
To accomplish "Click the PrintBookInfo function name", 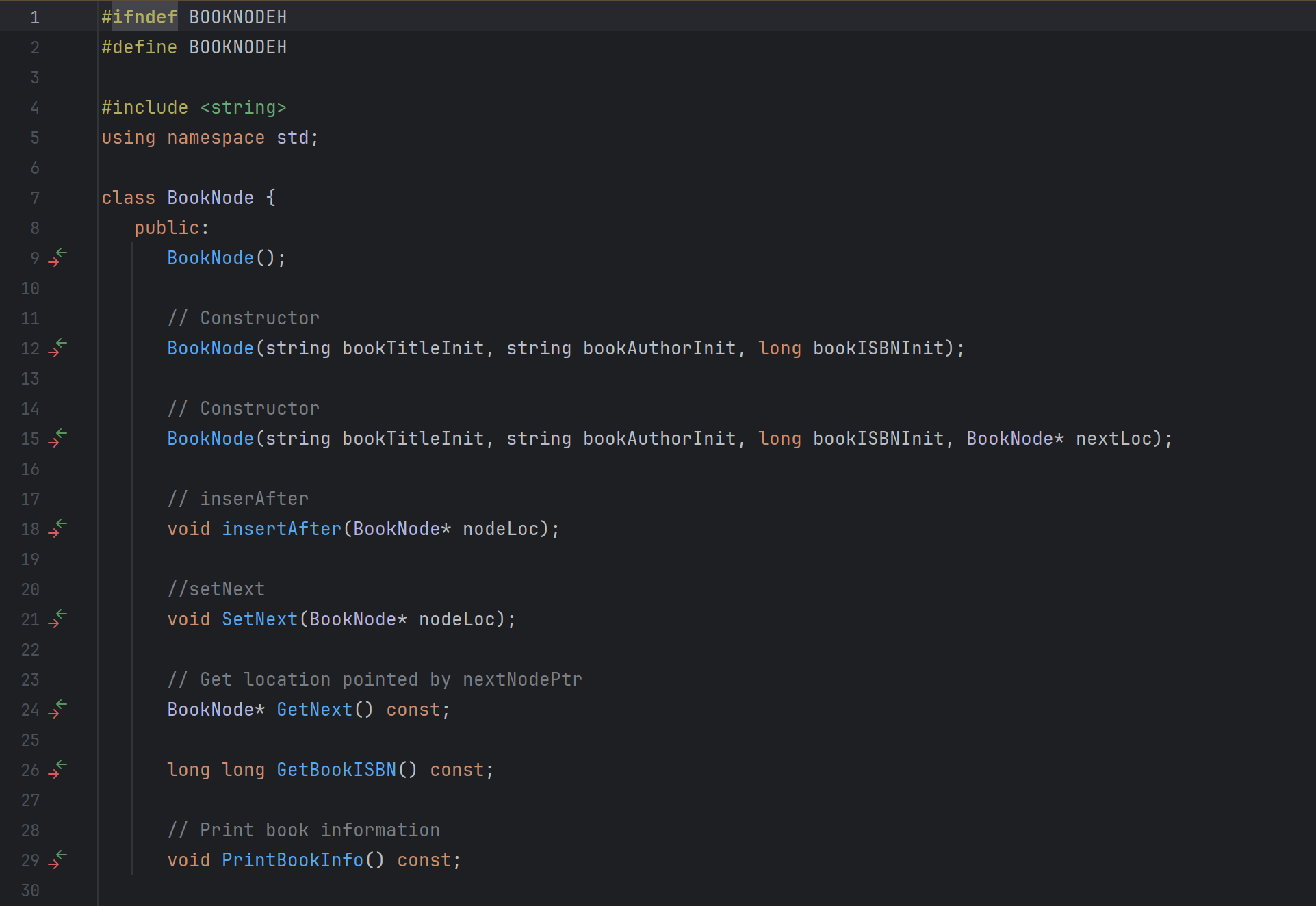I will 292,859.
